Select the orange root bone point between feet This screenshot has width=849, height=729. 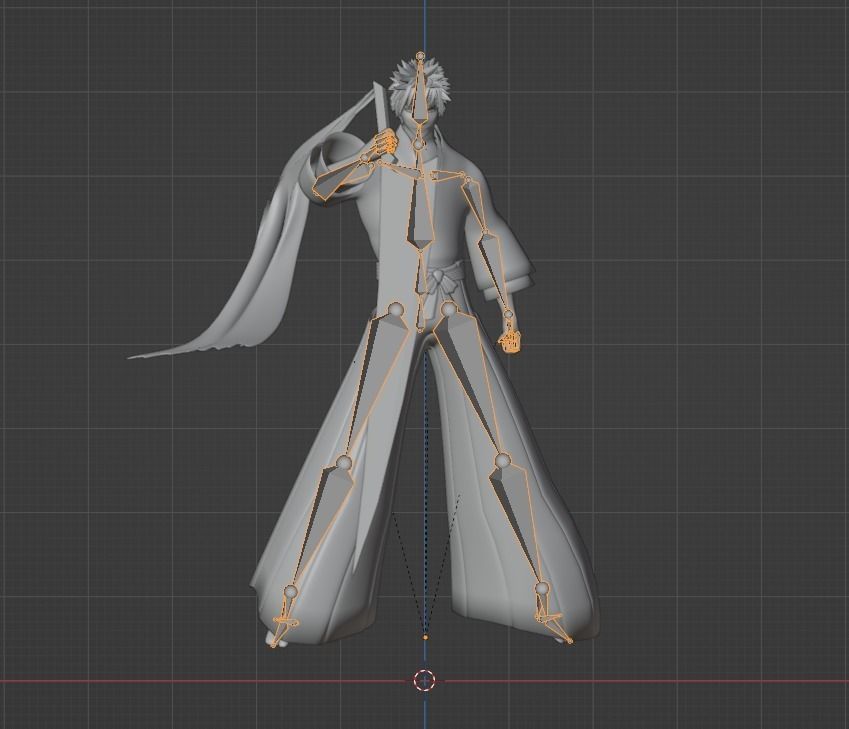[425, 637]
